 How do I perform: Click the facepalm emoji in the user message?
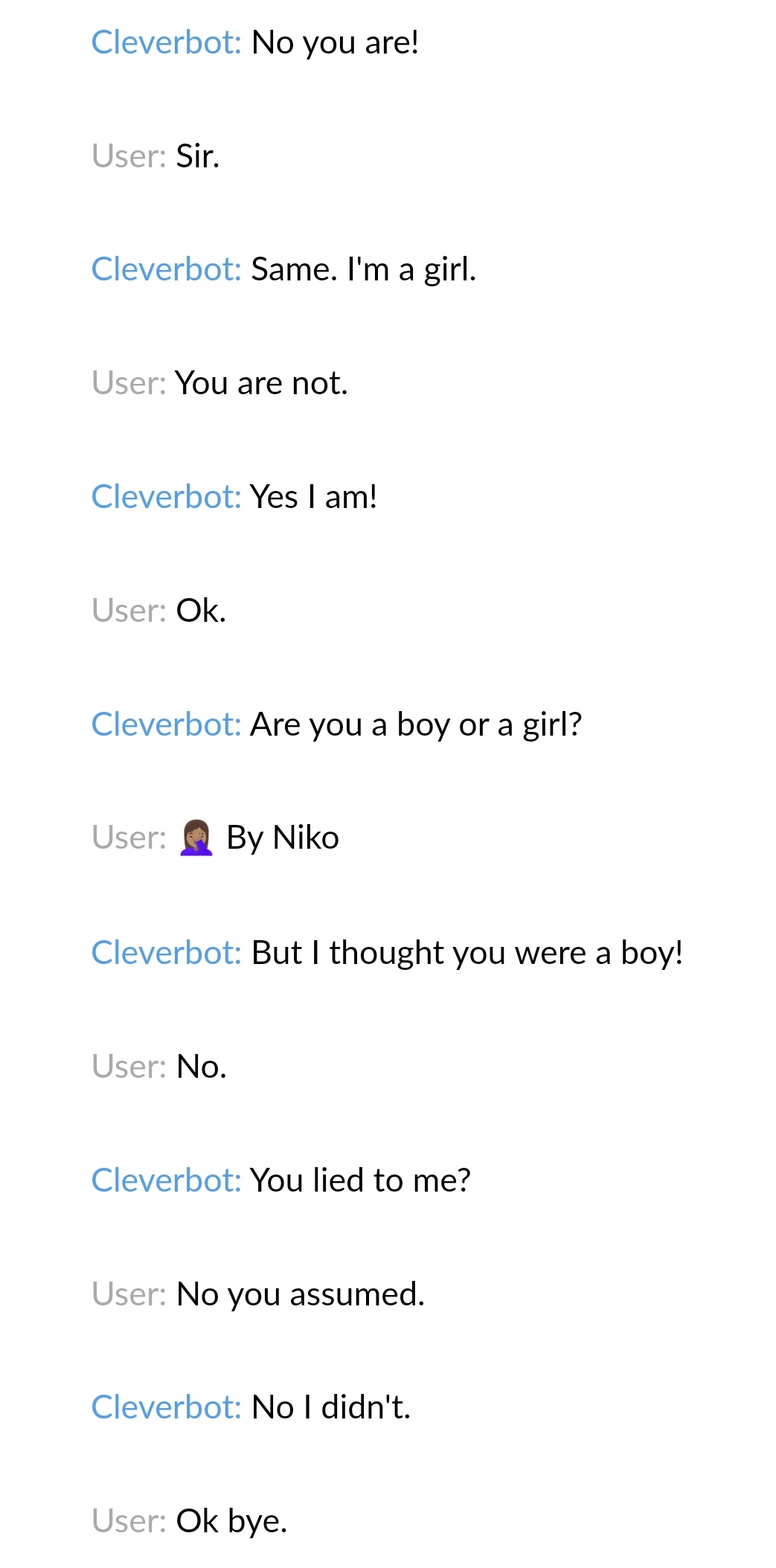pyautogui.click(x=196, y=838)
